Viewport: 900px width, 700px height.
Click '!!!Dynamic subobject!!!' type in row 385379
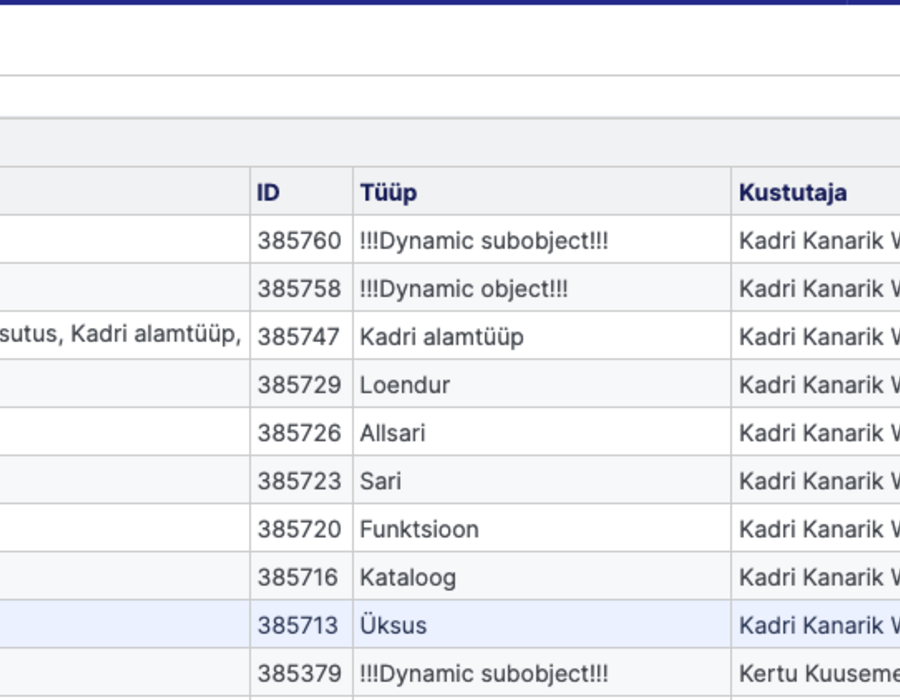542,674
